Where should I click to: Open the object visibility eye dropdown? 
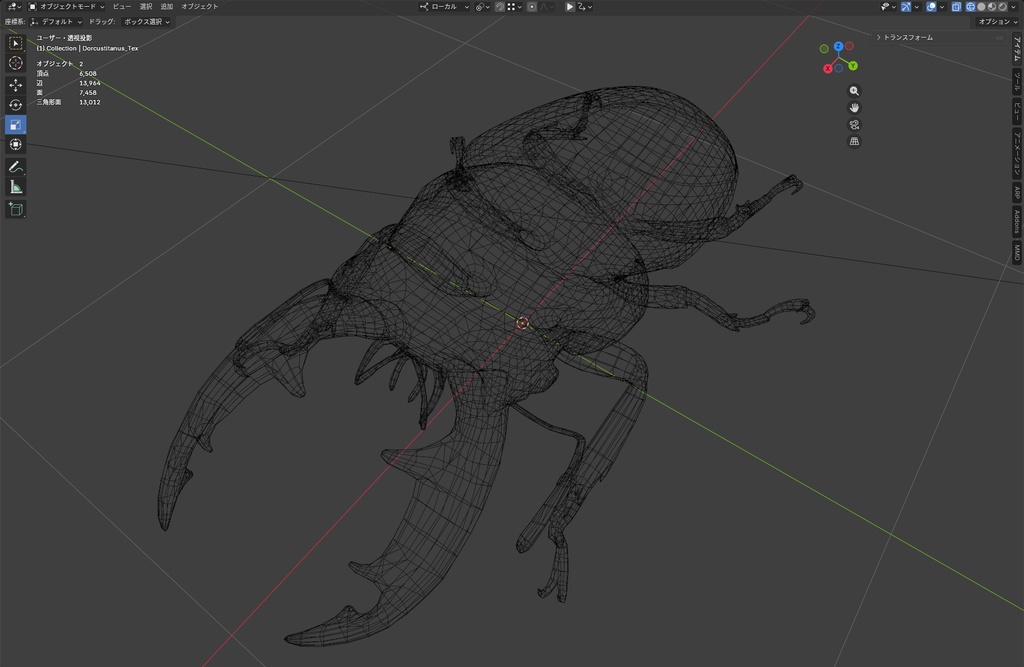point(889,7)
